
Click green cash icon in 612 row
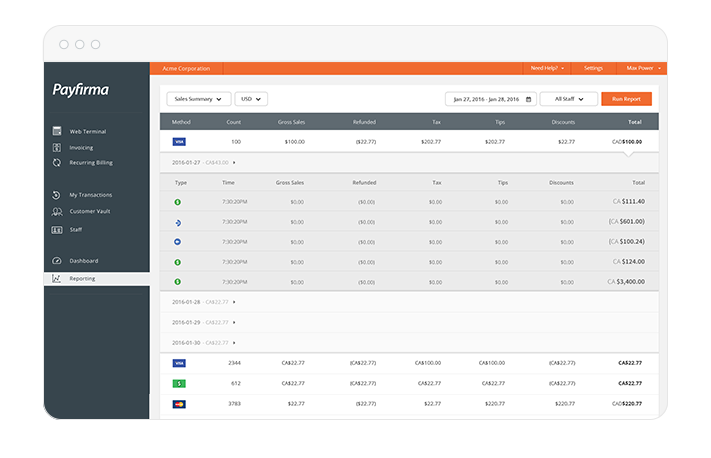[179, 384]
